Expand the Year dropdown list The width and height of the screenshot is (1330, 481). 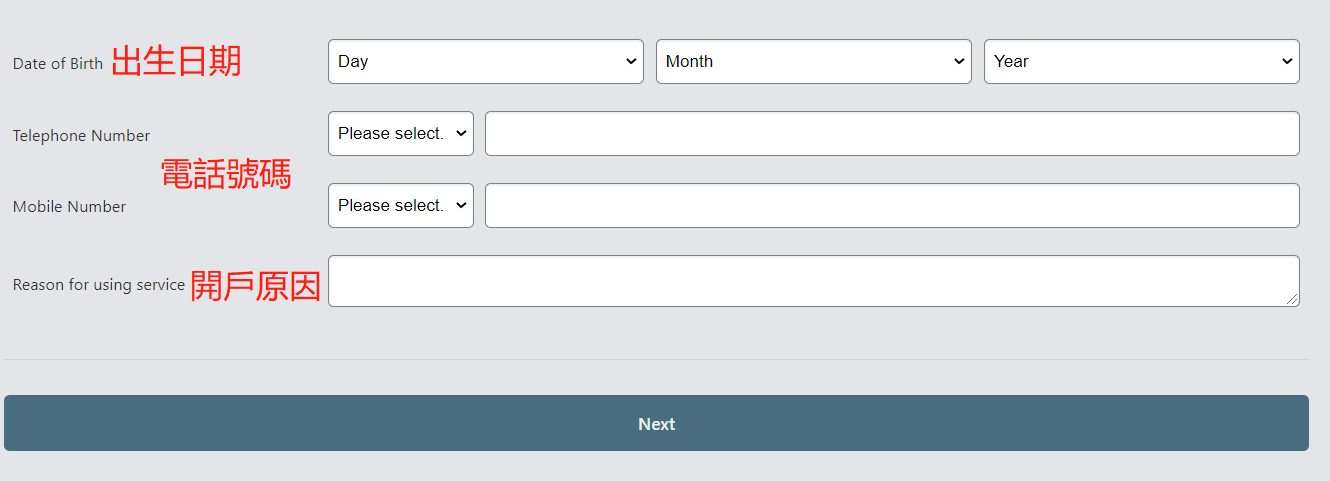[1142, 62]
